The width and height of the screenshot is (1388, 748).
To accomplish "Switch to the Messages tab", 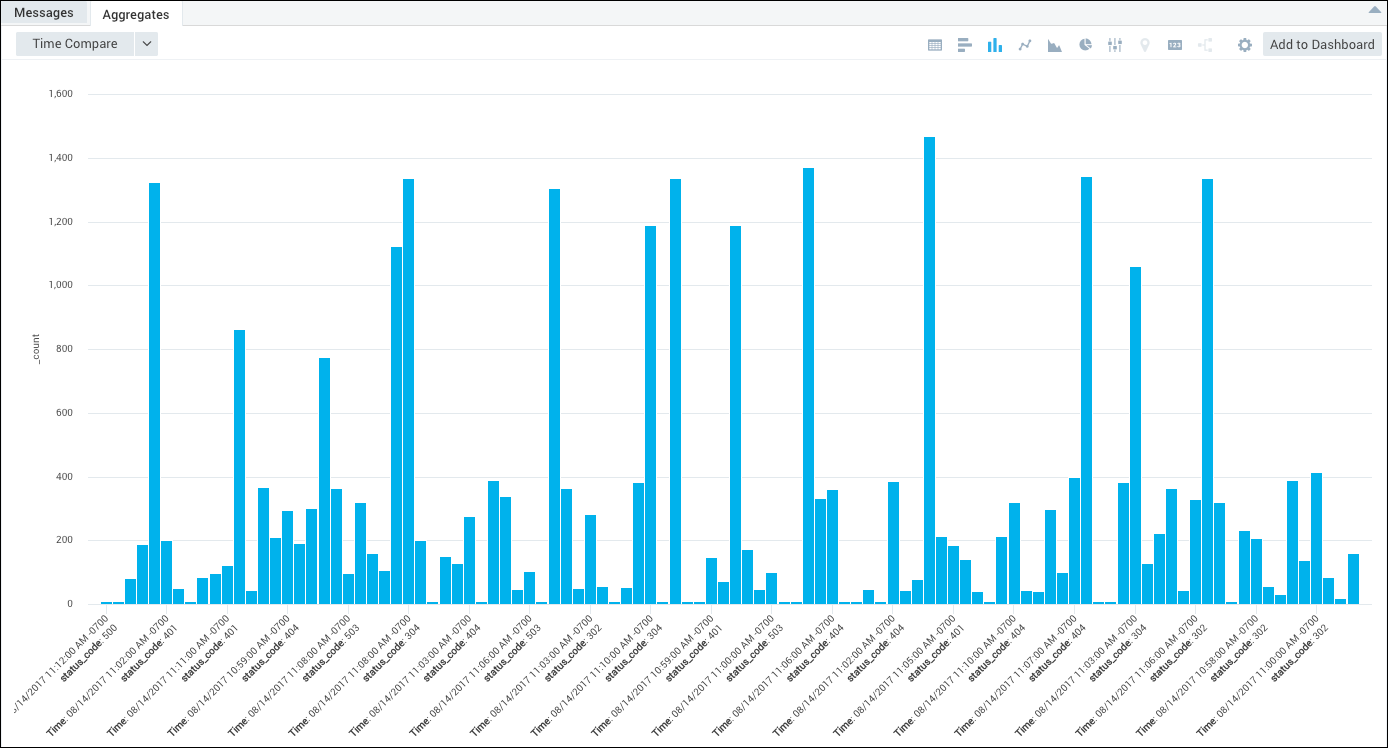I will (44, 13).
